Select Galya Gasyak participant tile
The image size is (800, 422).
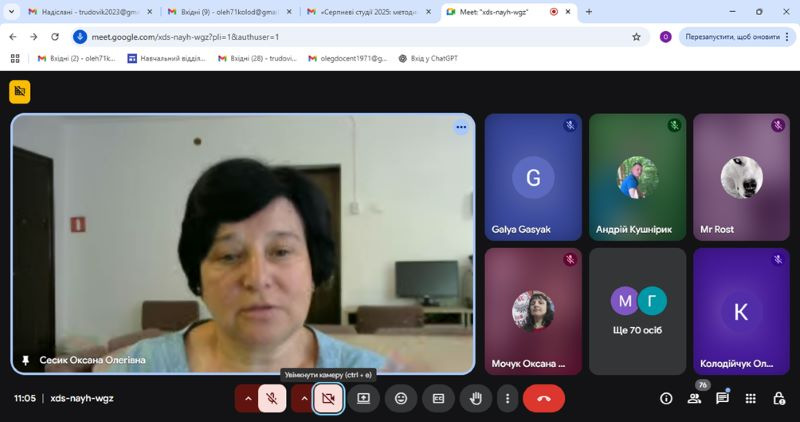coord(533,177)
